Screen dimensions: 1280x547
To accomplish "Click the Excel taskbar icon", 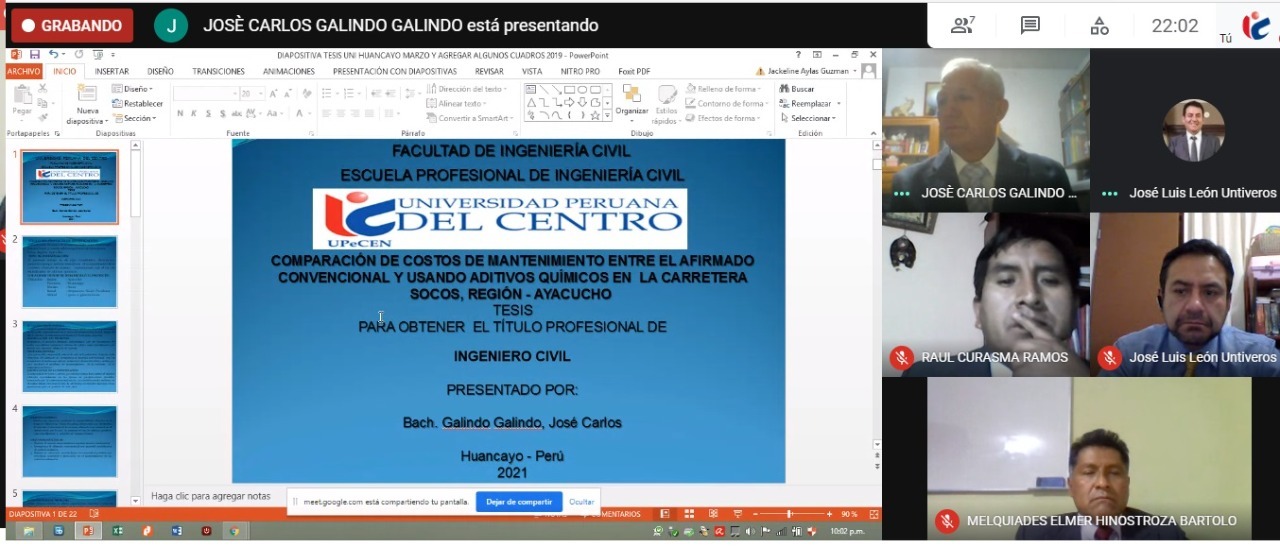I will click(117, 531).
